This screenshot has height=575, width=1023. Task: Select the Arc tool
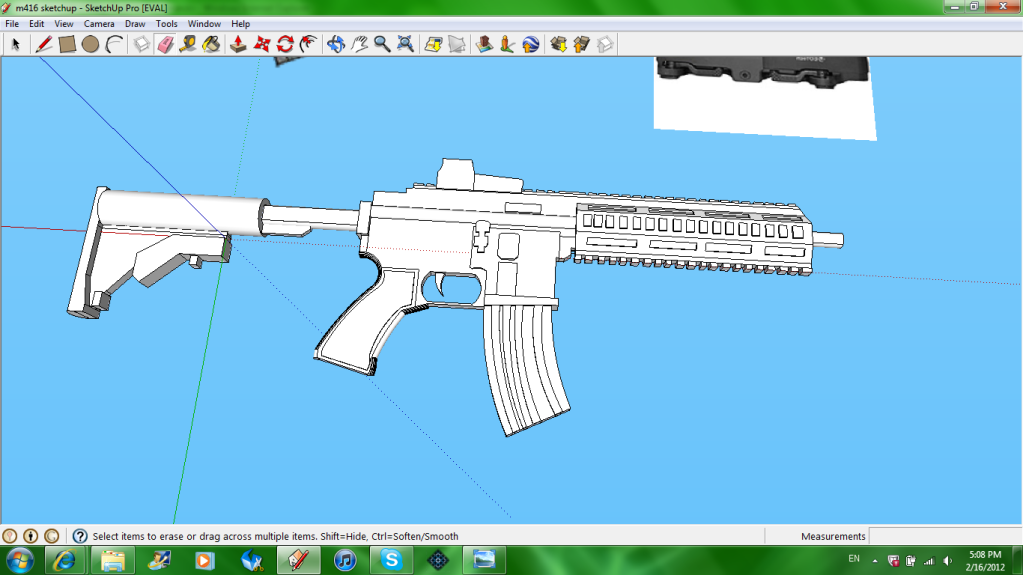[x=114, y=44]
